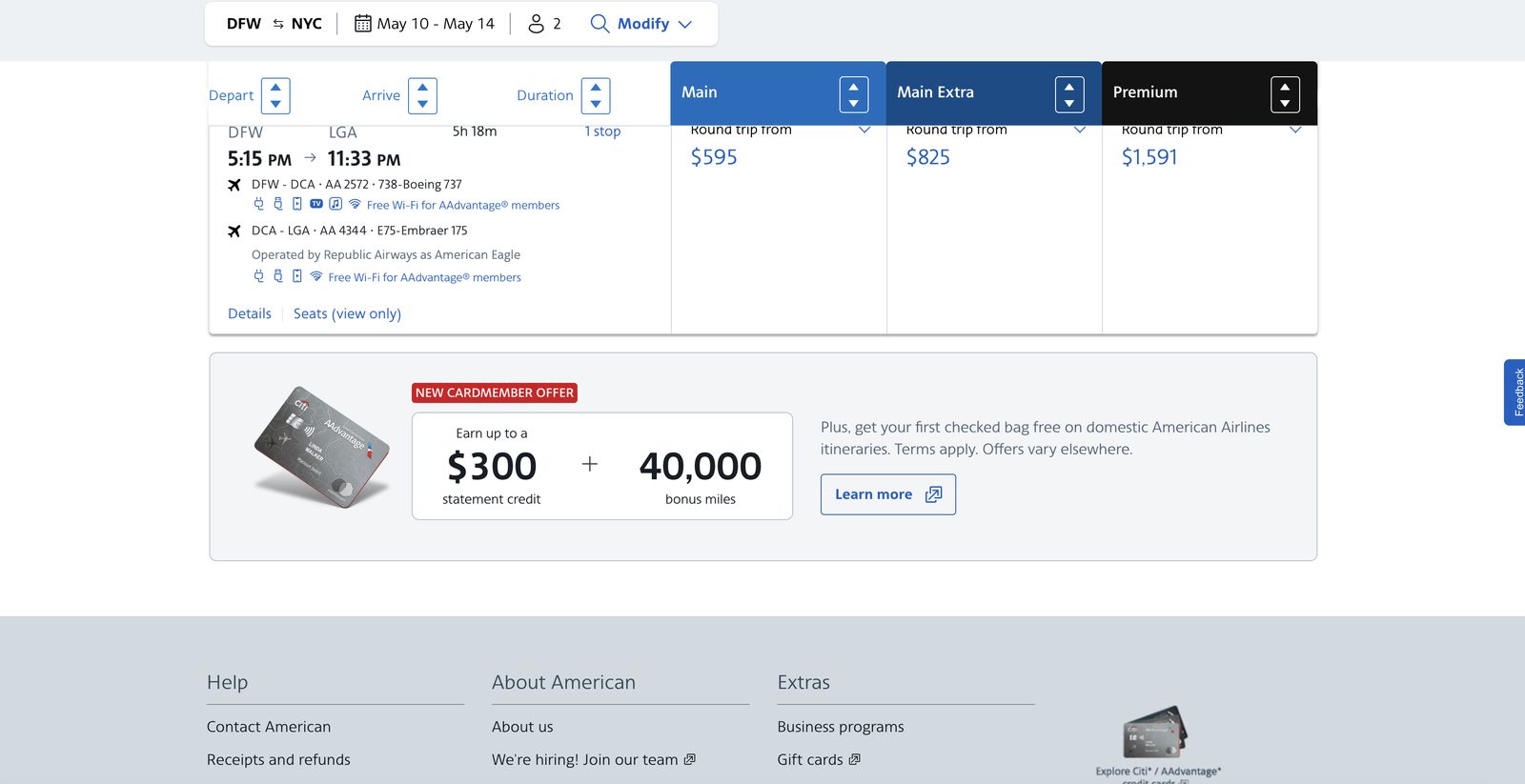Open Contact American footer link
The height and width of the screenshot is (784, 1525).
pyautogui.click(x=269, y=727)
